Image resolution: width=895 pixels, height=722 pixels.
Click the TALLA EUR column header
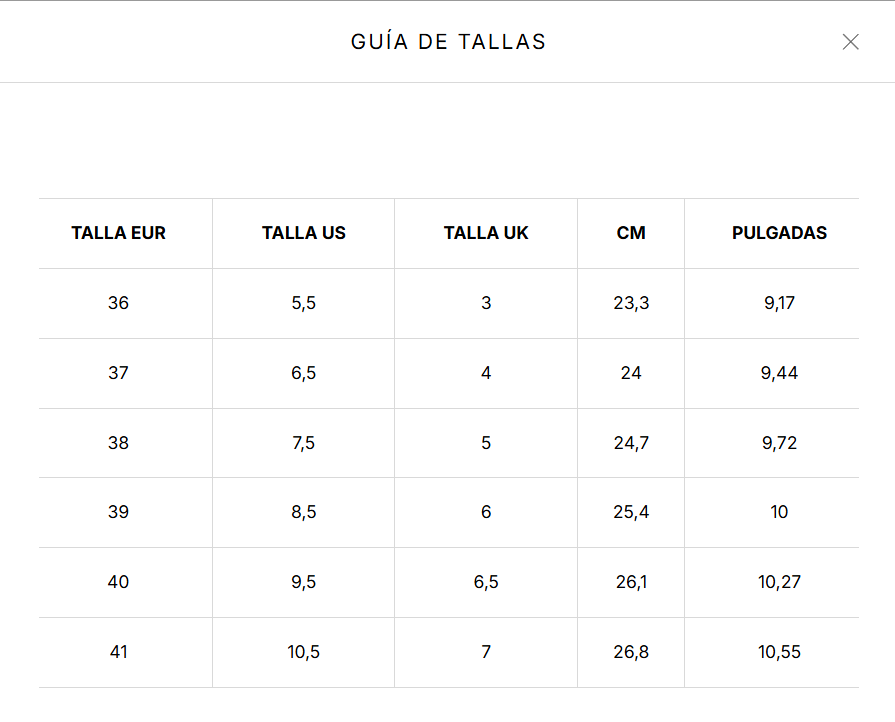[118, 233]
